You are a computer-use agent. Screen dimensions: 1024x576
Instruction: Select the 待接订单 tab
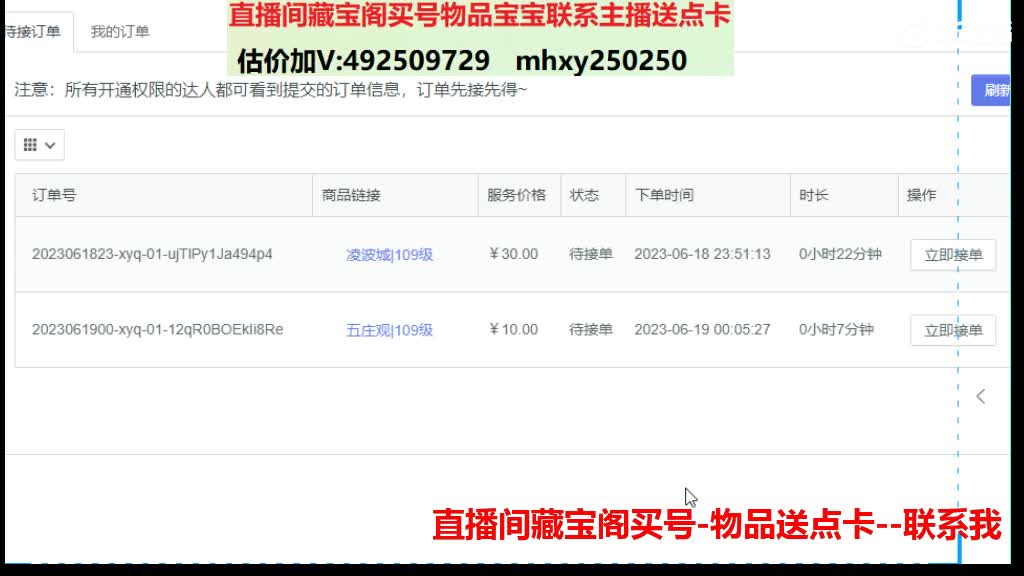35,31
